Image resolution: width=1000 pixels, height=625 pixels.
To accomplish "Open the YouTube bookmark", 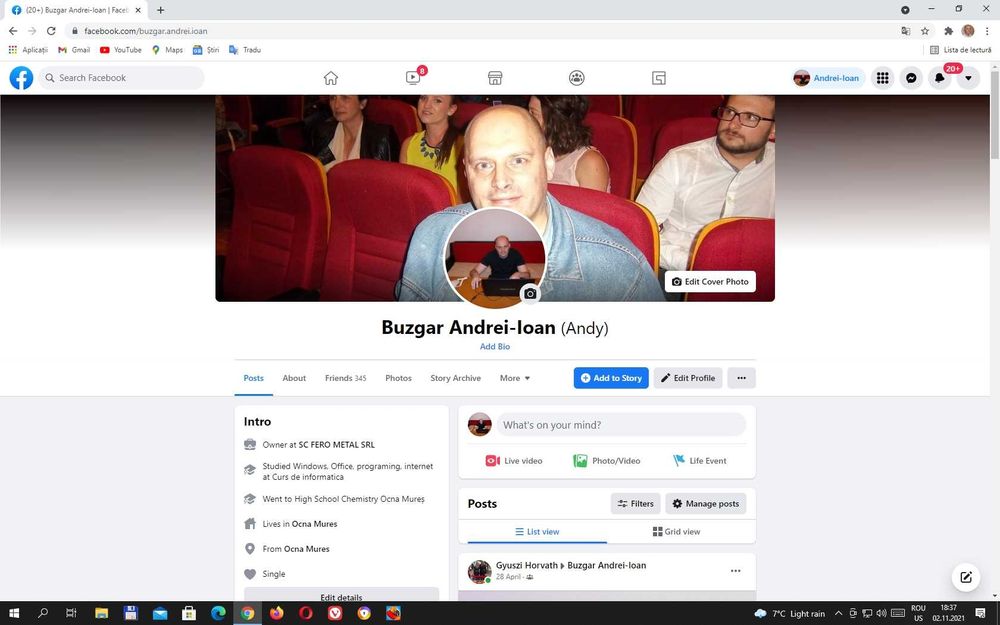I will pyautogui.click(x=121, y=50).
